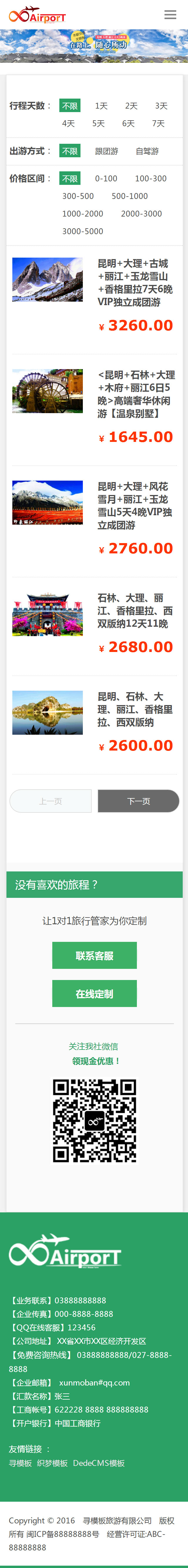Click the Airport logo in header
The height and width of the screenshot is (1568, 188).
[37, 15]
